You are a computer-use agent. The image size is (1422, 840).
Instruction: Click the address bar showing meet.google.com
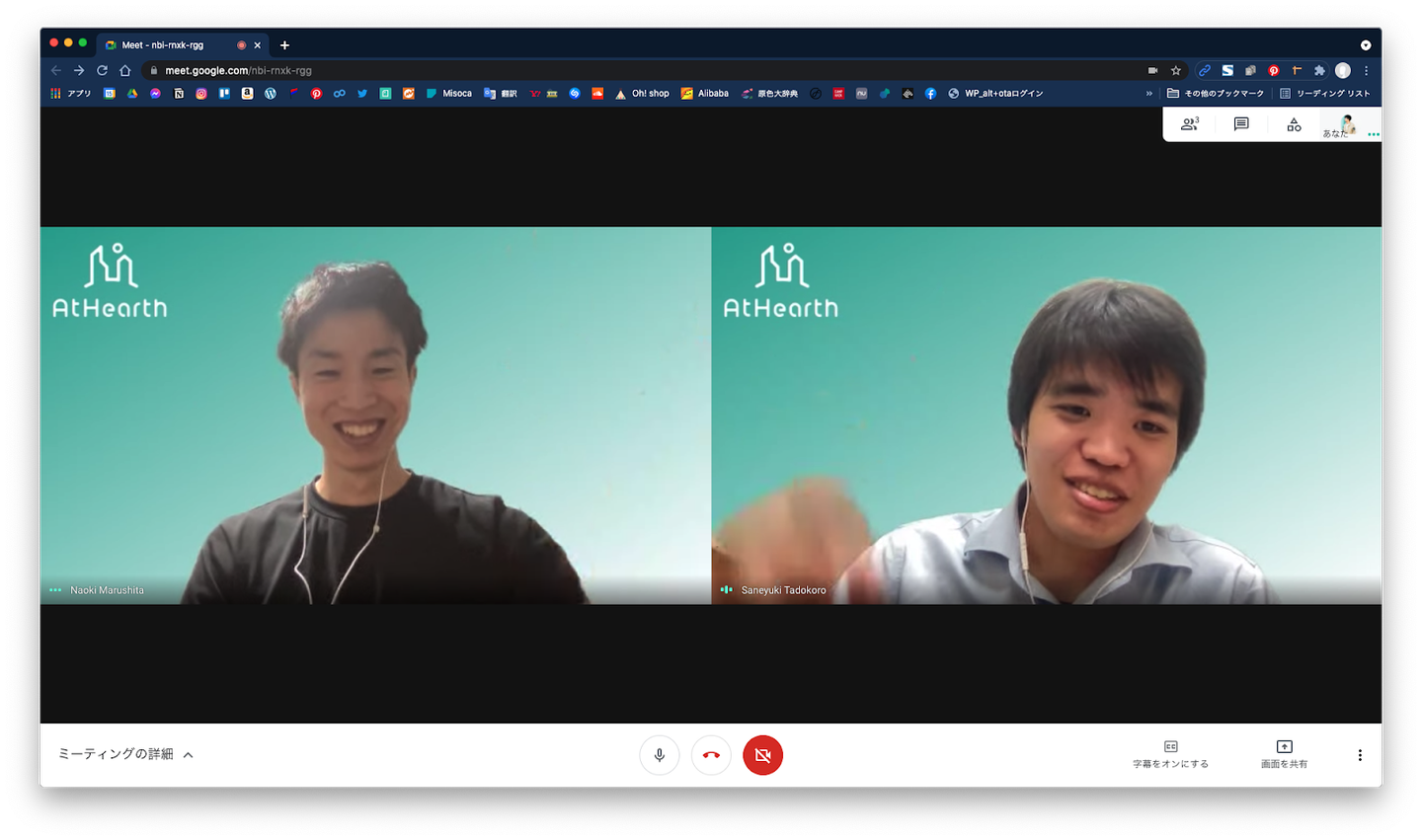(x=642, y=70)
